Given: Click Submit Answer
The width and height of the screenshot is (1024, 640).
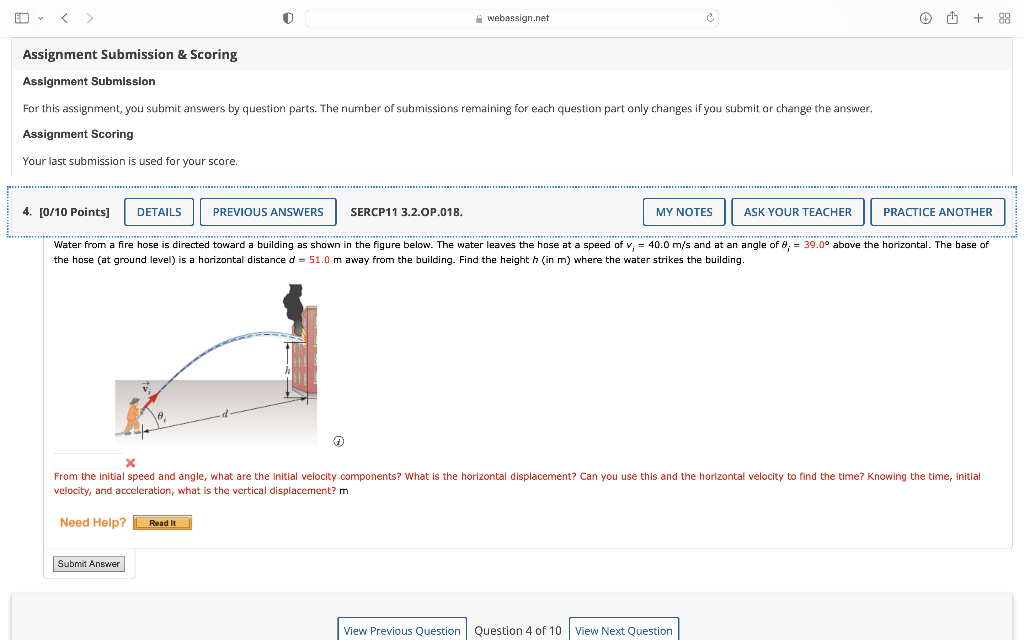Looking at the screenshot, I should (88, 563).
